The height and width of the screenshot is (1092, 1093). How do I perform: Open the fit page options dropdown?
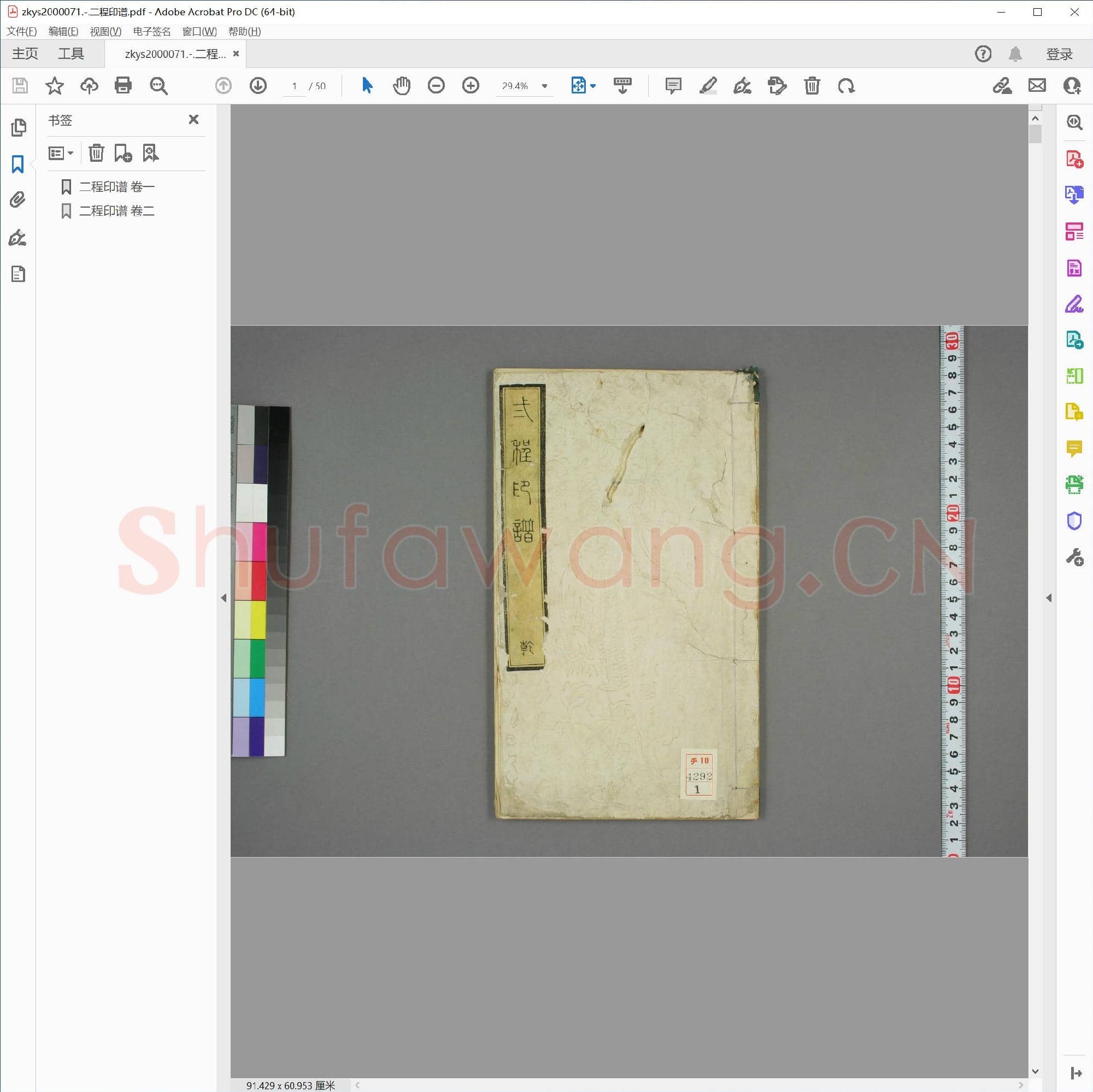[593, 86]
